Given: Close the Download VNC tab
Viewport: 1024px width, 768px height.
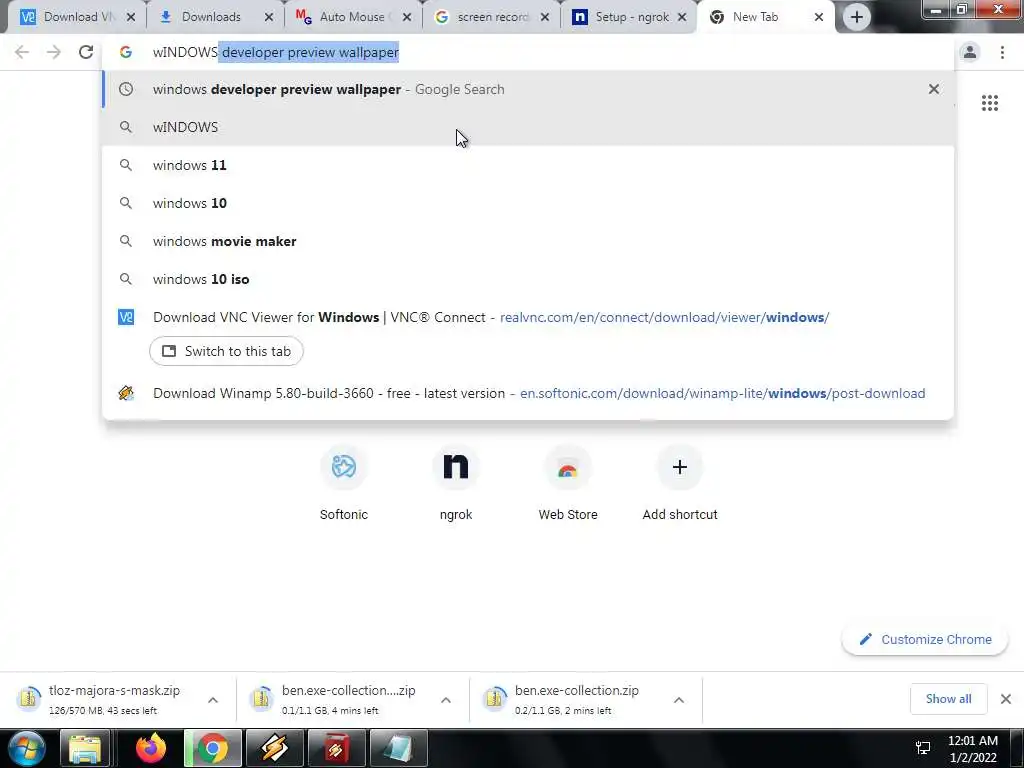Looking at the screenshot, I should click(131, 18).
